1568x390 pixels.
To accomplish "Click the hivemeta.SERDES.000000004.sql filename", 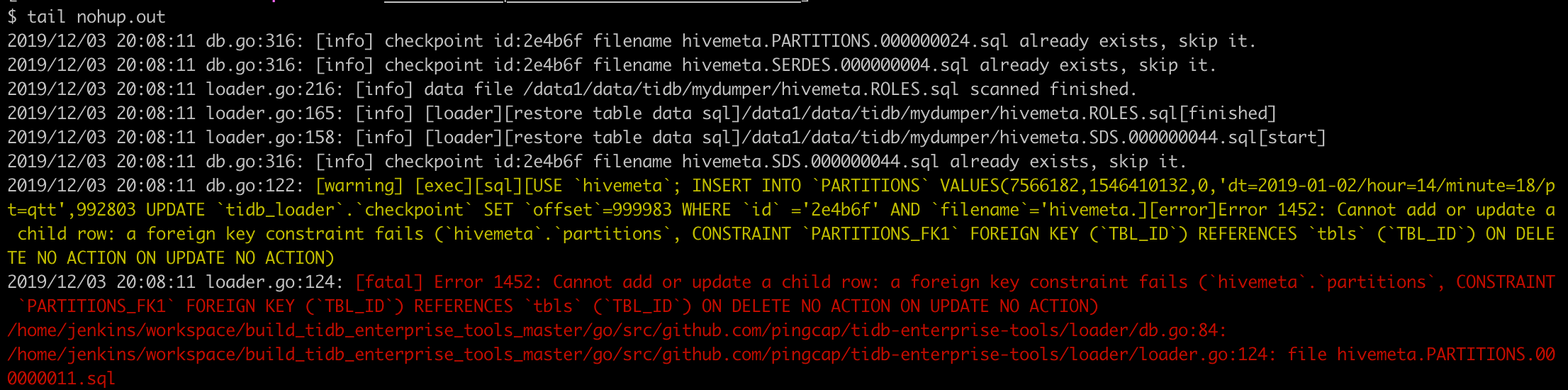I will [825, 65].
